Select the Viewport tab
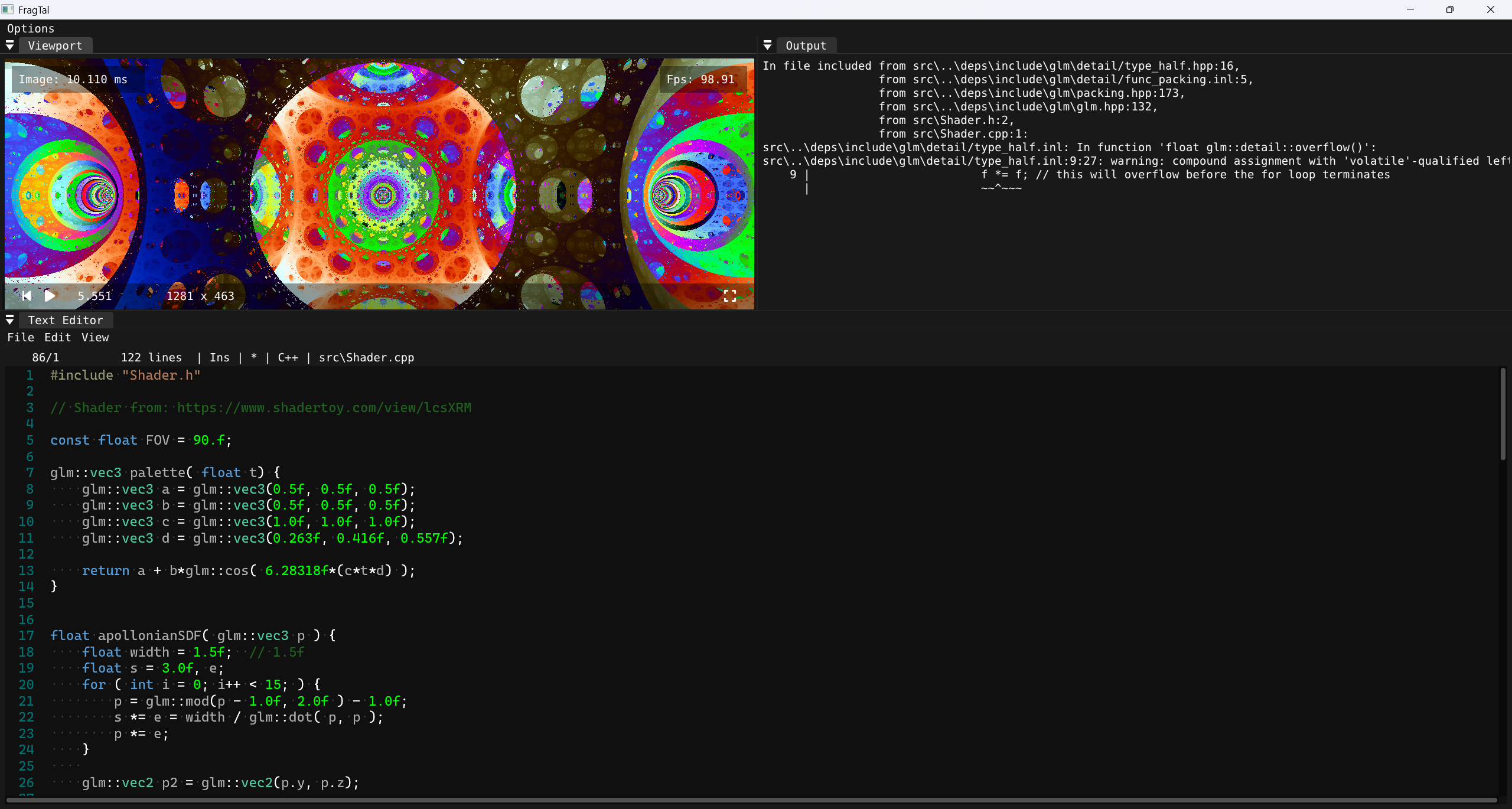Image resolution: width=1512 pixels, height=809 pixels. click(x=55, y=45)
